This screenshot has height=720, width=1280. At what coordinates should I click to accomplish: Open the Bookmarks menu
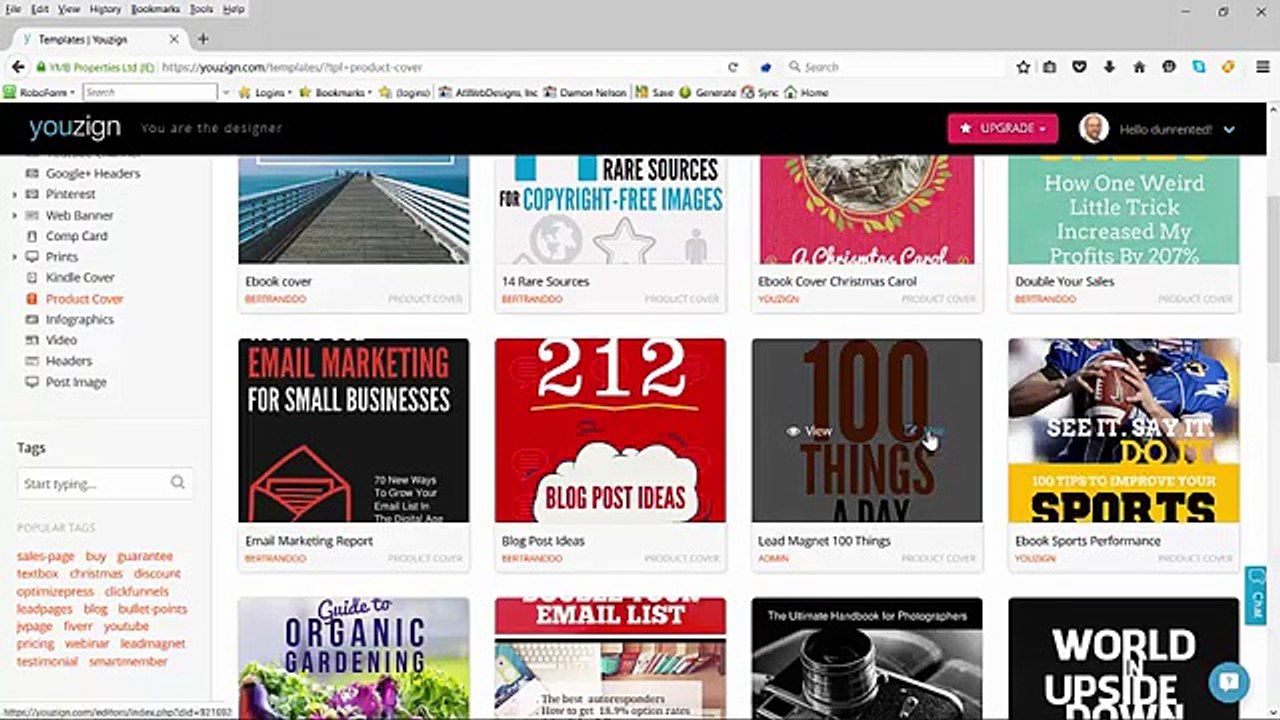(156, 9)
